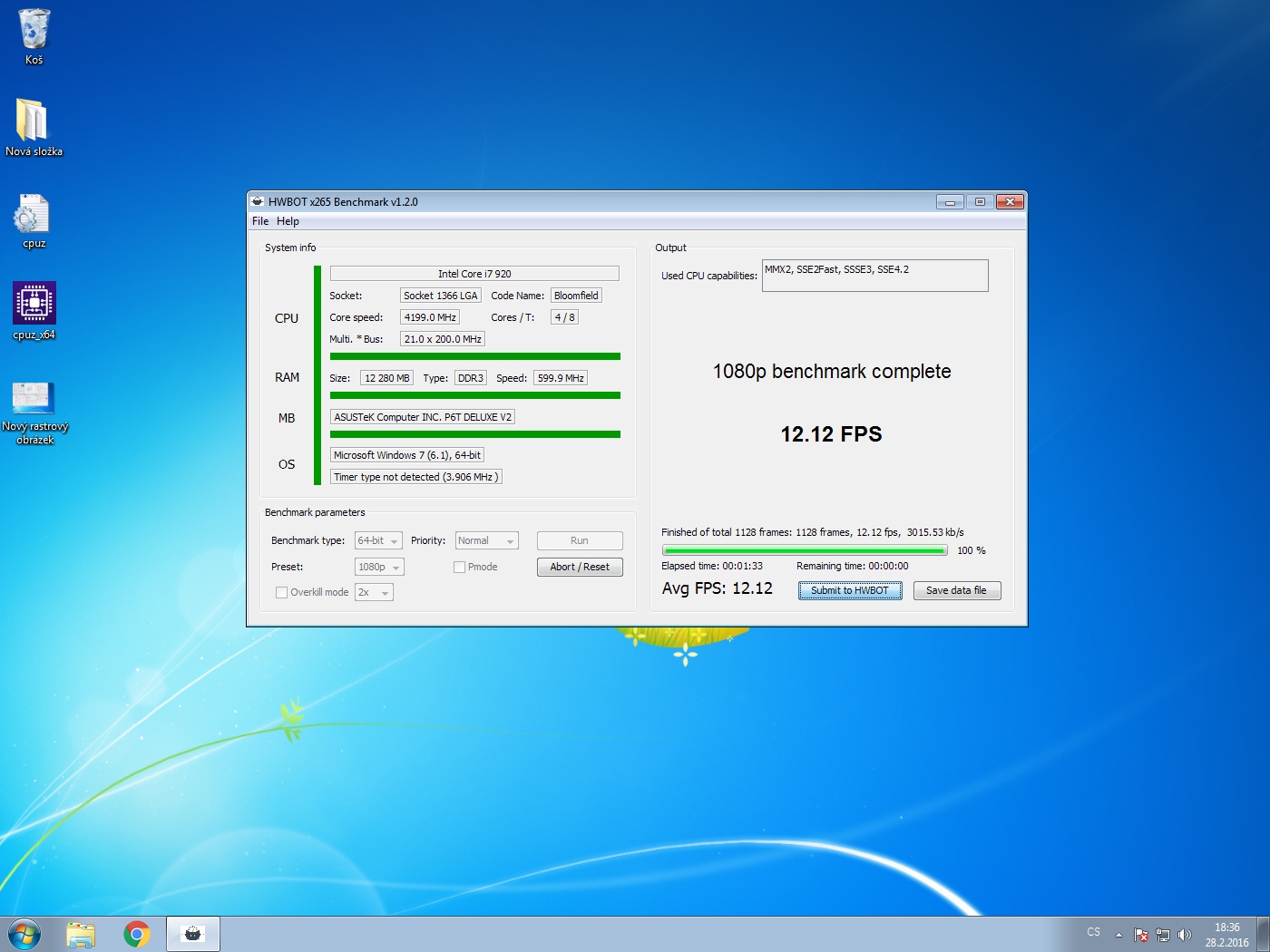Click Save data file button
1270x952 pixels.
click(x=956, y=590)
